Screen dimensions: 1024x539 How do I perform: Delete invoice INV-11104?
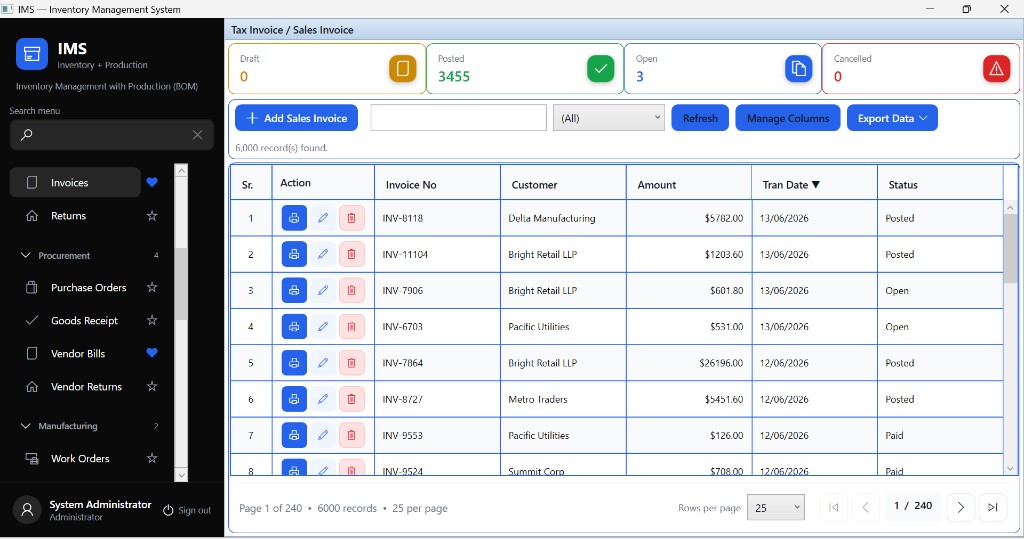coord(351,254)
